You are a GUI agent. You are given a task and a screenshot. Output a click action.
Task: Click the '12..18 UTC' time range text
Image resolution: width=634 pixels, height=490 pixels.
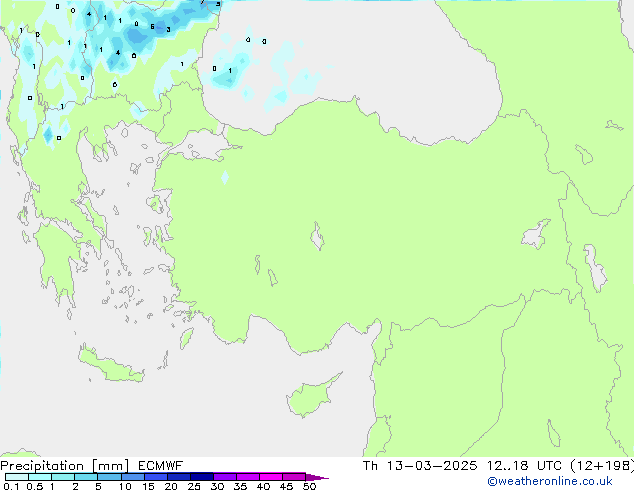tap(524, 466)
